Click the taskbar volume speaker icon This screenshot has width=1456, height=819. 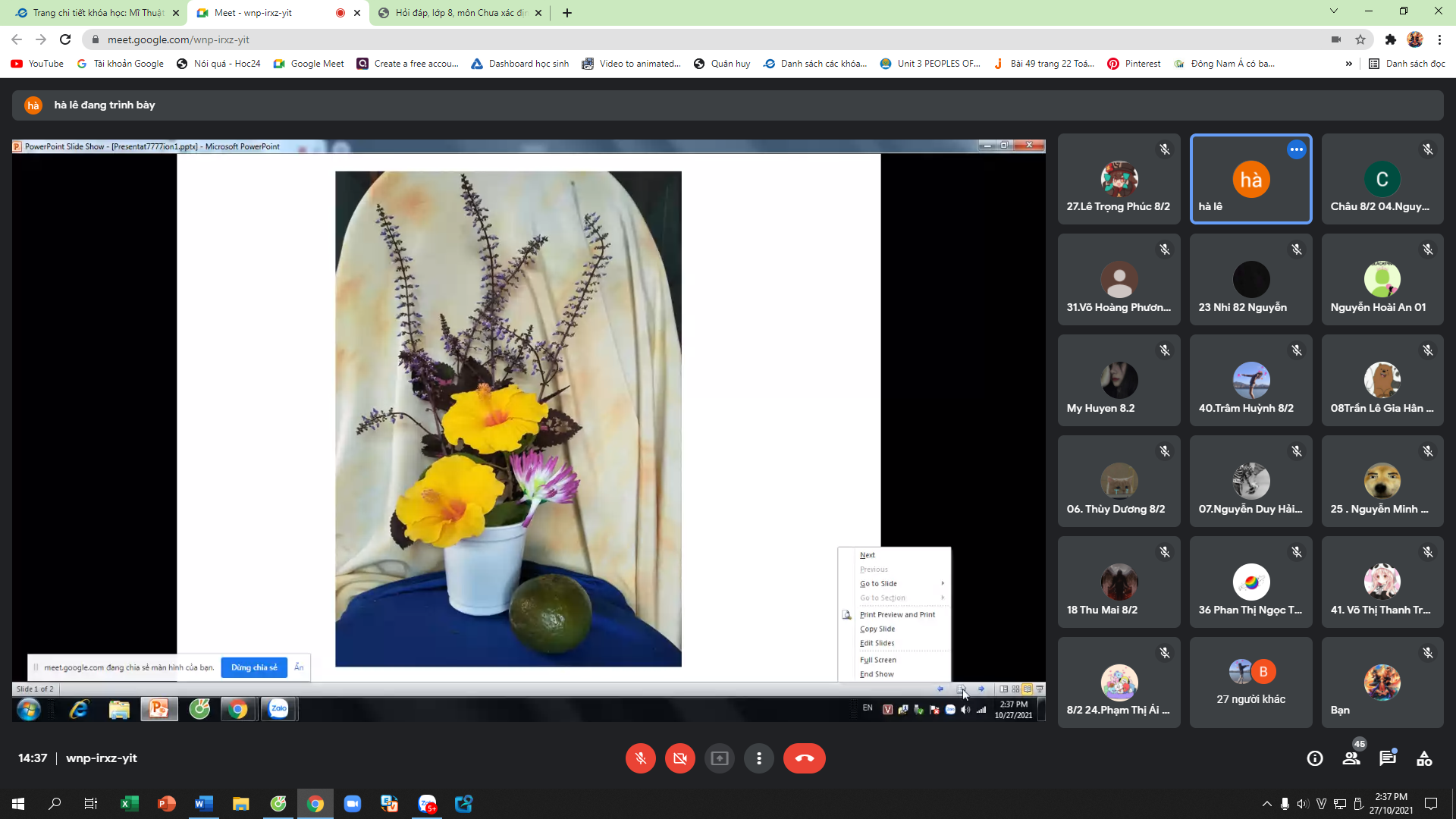[x=1303, y=804]
